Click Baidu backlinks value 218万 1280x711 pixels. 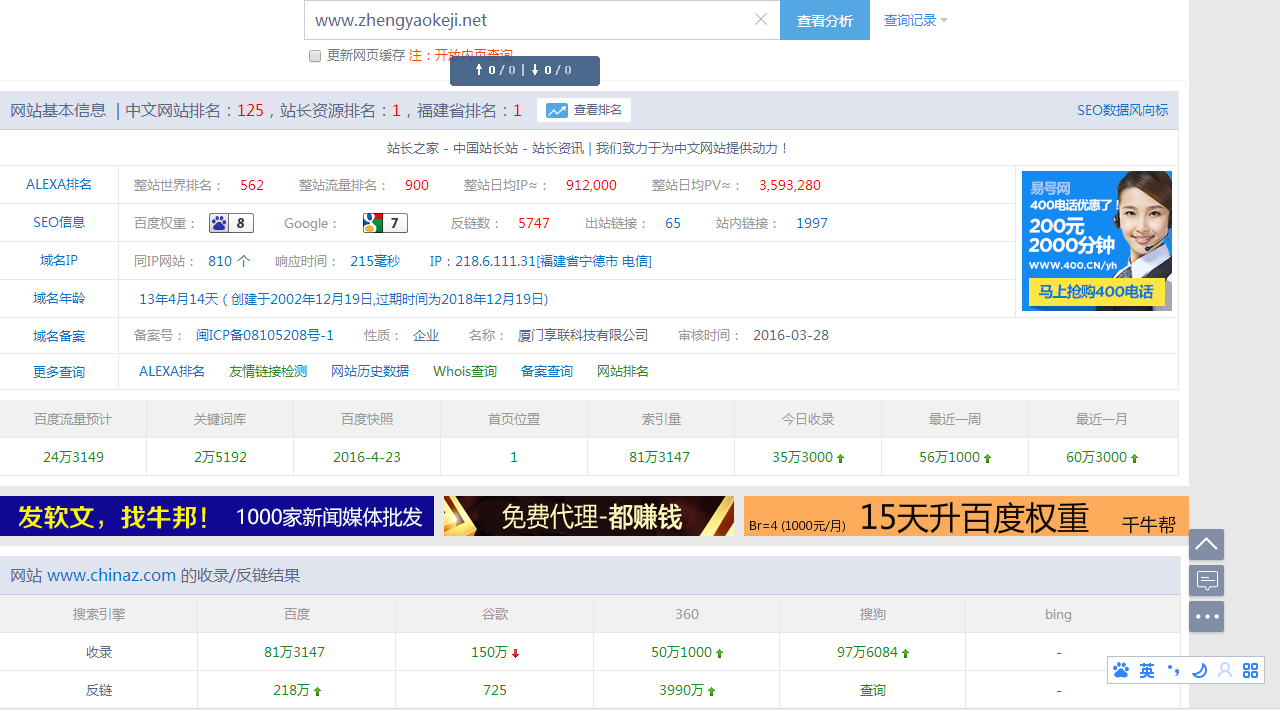coord(291,690)
